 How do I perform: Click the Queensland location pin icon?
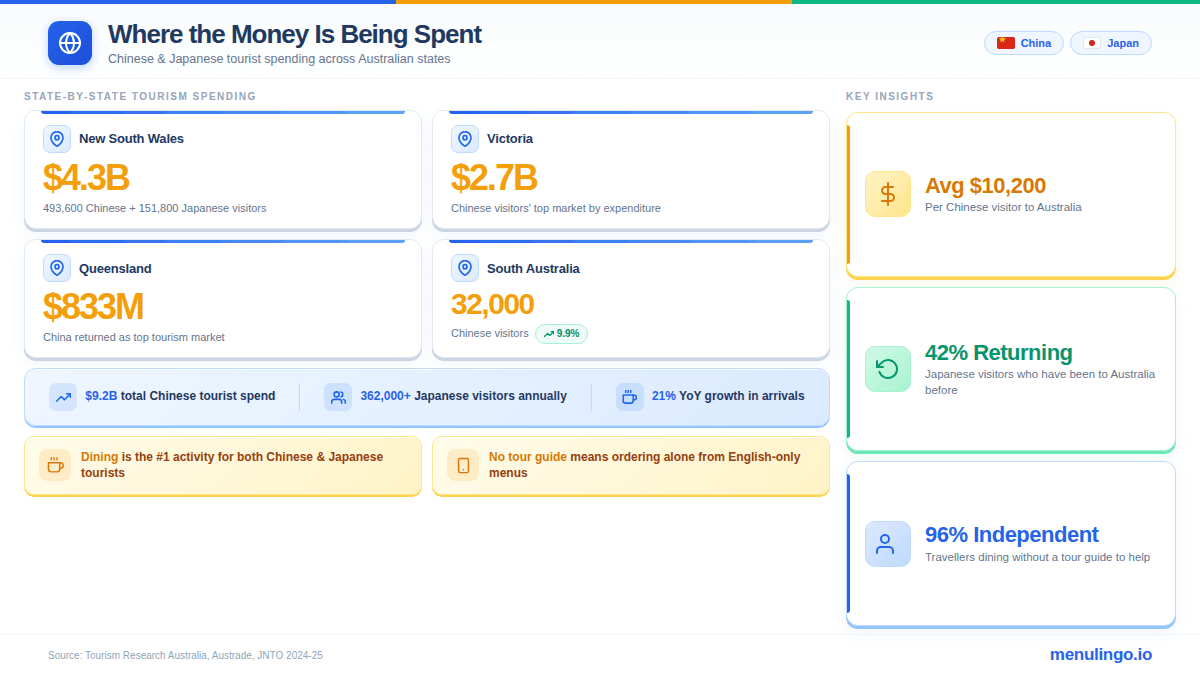click(57, 268)
